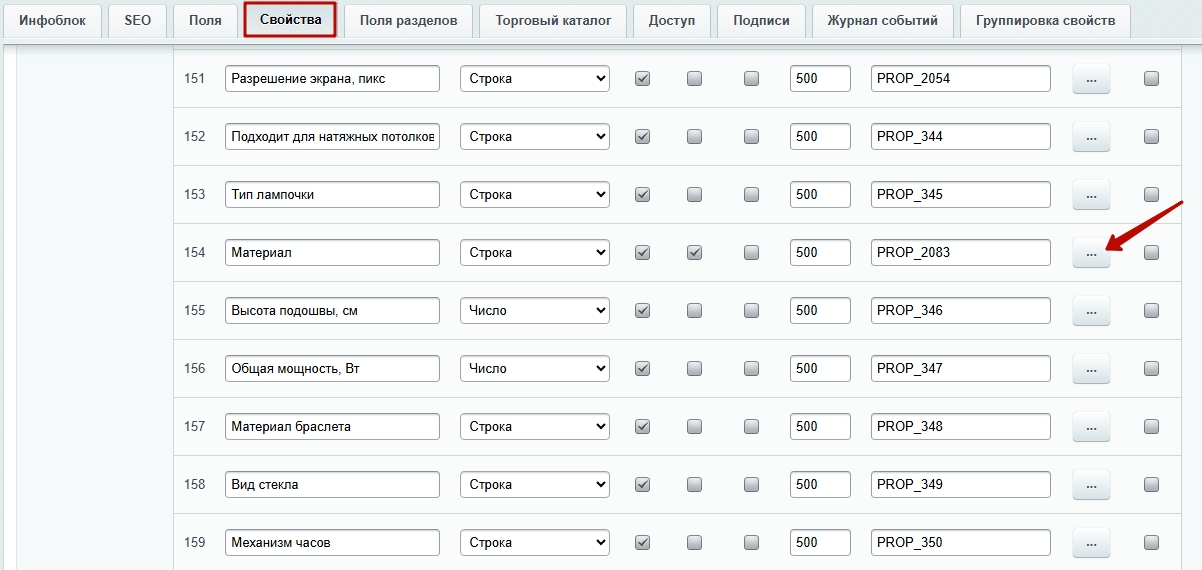Open the ellipsis settings for Тип лампочки

point(1091,195)
